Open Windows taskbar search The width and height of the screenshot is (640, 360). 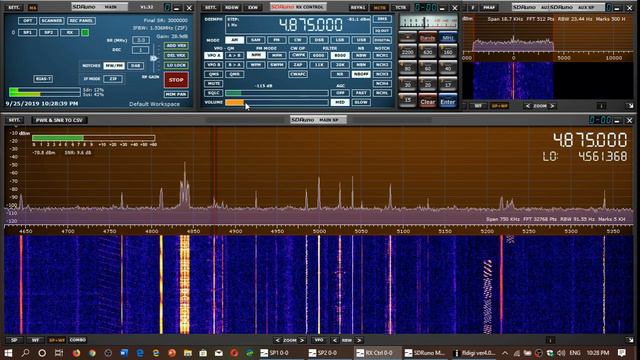pyautogui.click(x=25, y=353)
